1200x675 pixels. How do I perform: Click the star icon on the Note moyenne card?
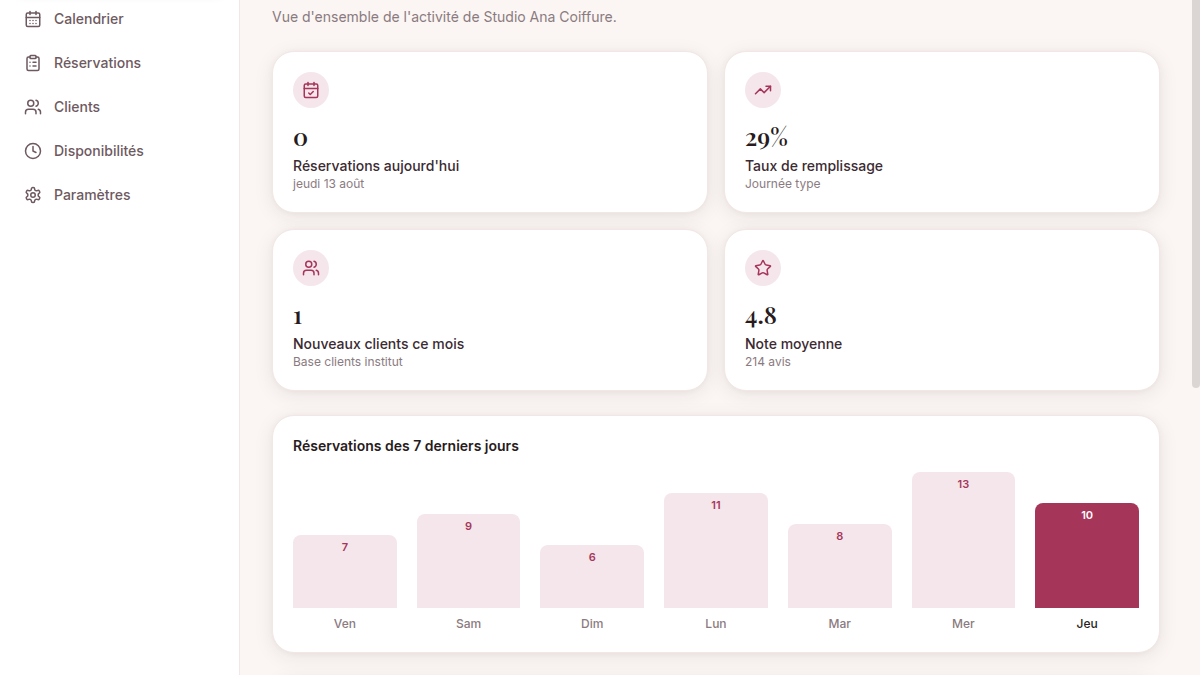(763, 268)
